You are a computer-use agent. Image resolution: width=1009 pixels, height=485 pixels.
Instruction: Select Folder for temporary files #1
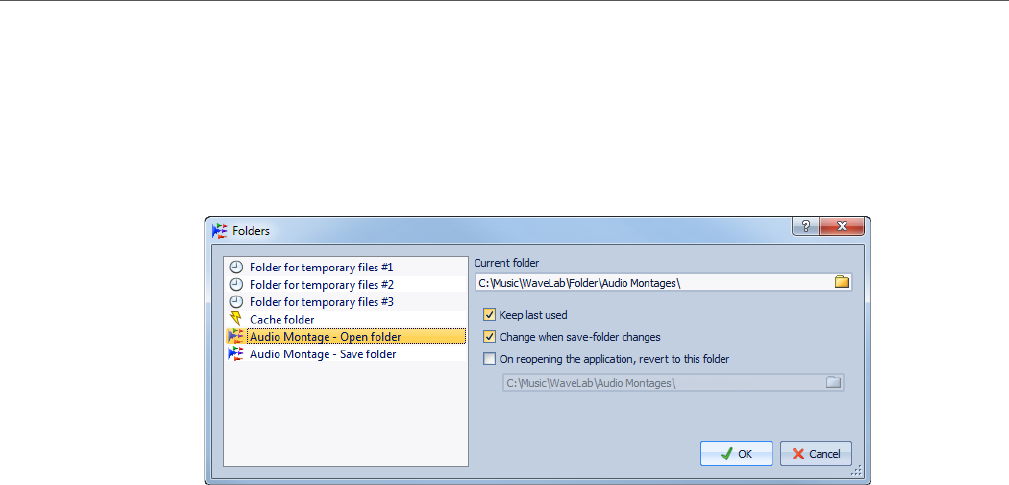coord(321,268)
